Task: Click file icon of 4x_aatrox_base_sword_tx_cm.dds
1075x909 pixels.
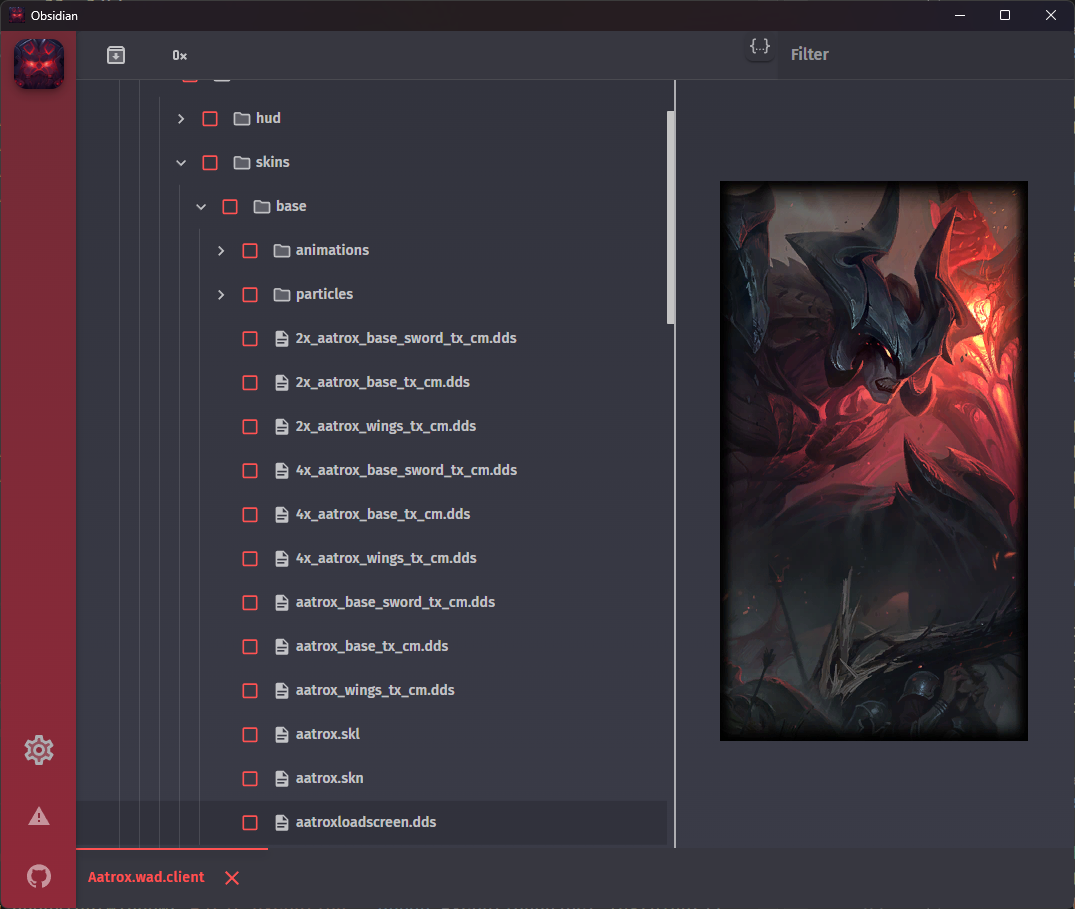Action: tap(281, 470)
